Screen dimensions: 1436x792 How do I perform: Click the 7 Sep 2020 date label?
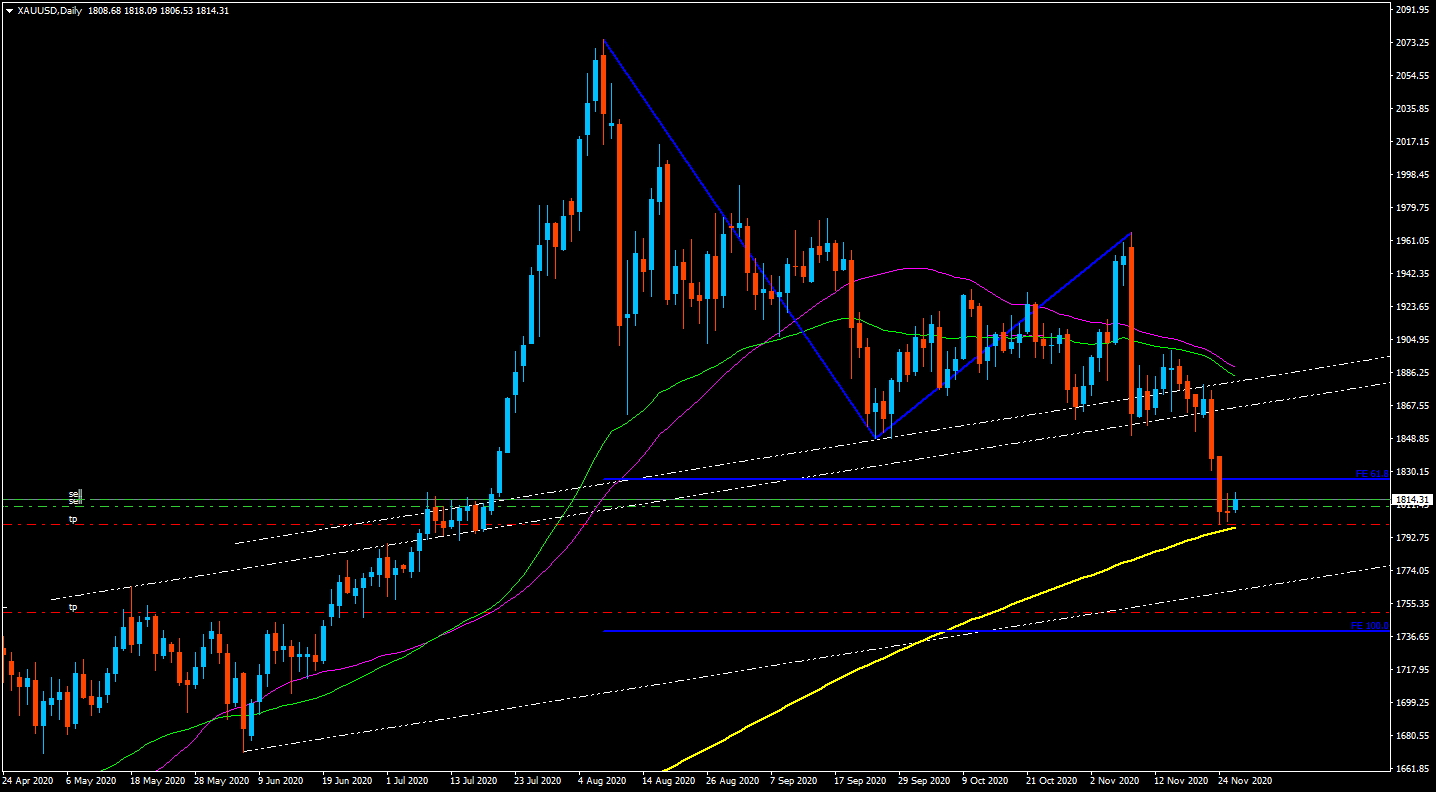coord(793,780)
